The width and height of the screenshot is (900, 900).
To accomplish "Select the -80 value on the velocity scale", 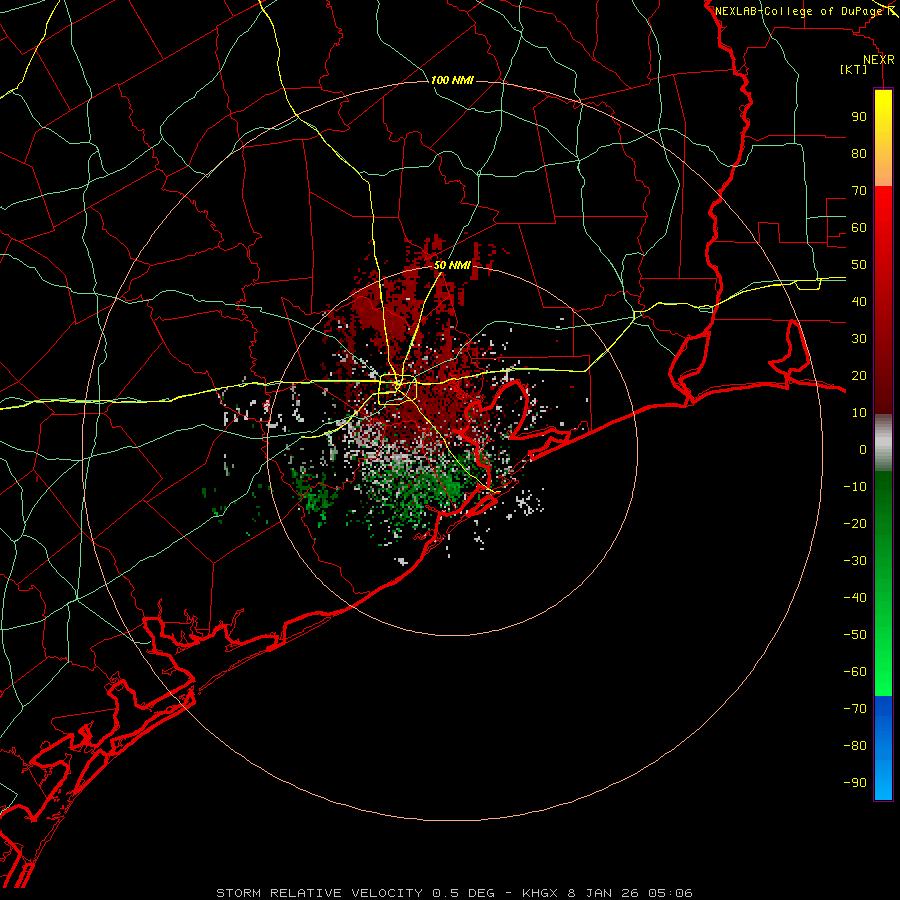I will [x=855, y=746].
